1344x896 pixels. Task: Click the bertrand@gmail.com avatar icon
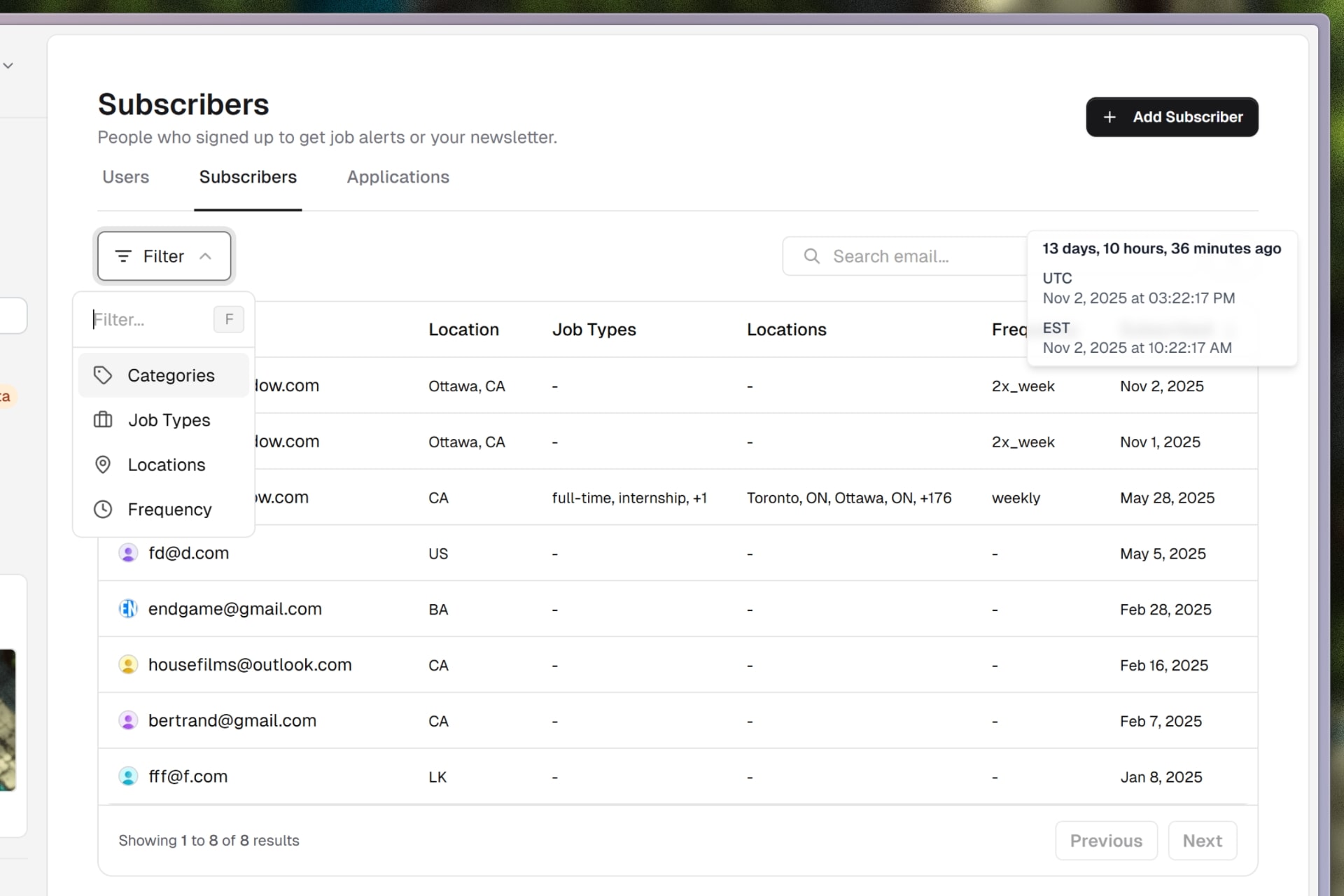[128, 720]
